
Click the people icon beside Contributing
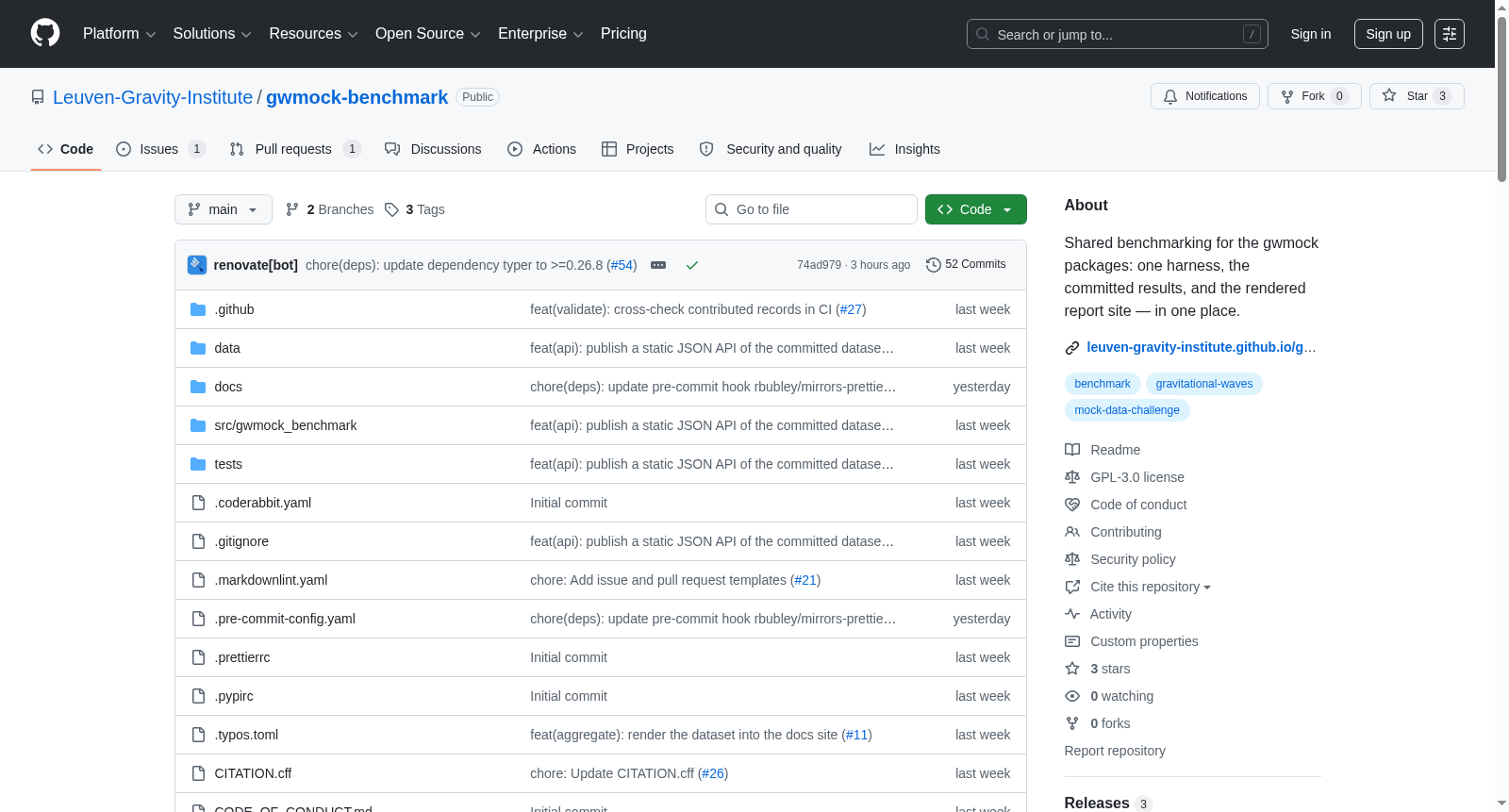click(x=1072, y=532)
